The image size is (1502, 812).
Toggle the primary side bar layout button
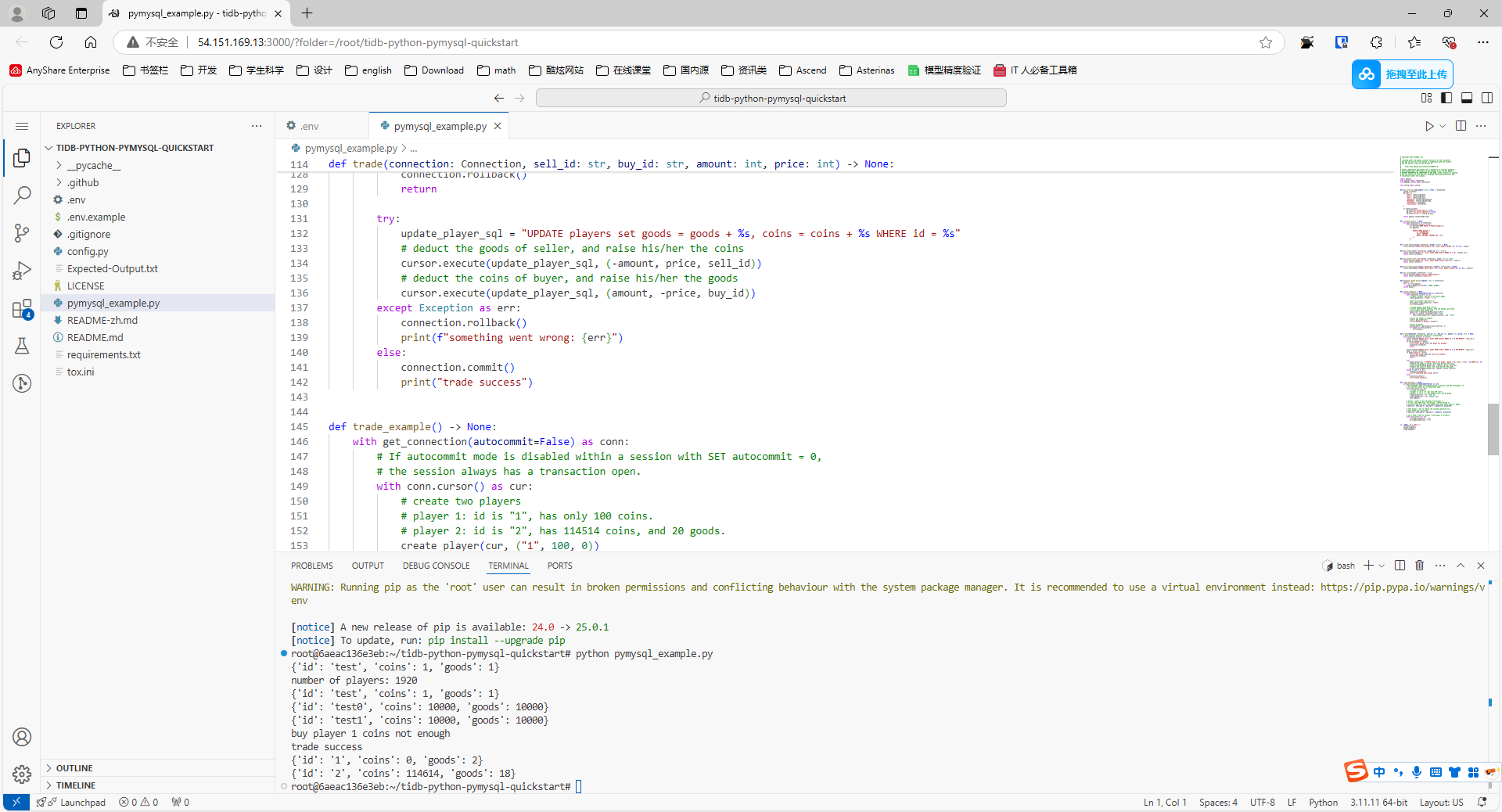pyautogui.click(x=1446, y=98)
